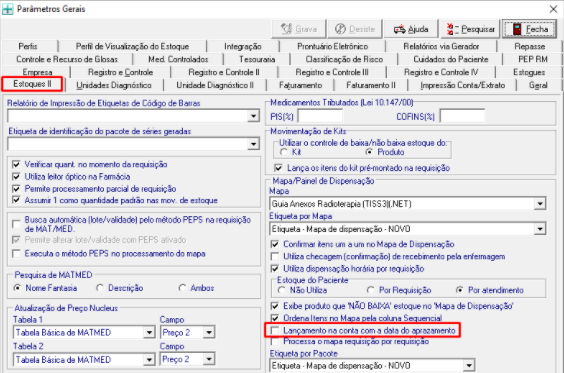Open the Med. Controlados tab
Screen dimensions: 564x373
(178, 59)
